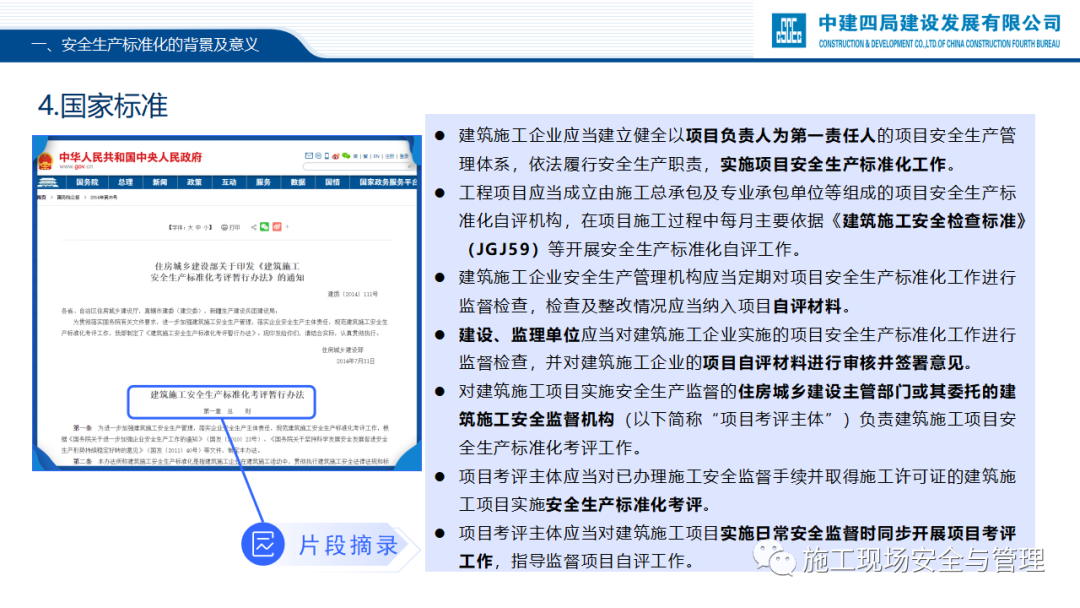Click the bold text 《建筑施工安全检查标准》
The width and height of the screenshot is (1080, 608).
pos(927,221)
